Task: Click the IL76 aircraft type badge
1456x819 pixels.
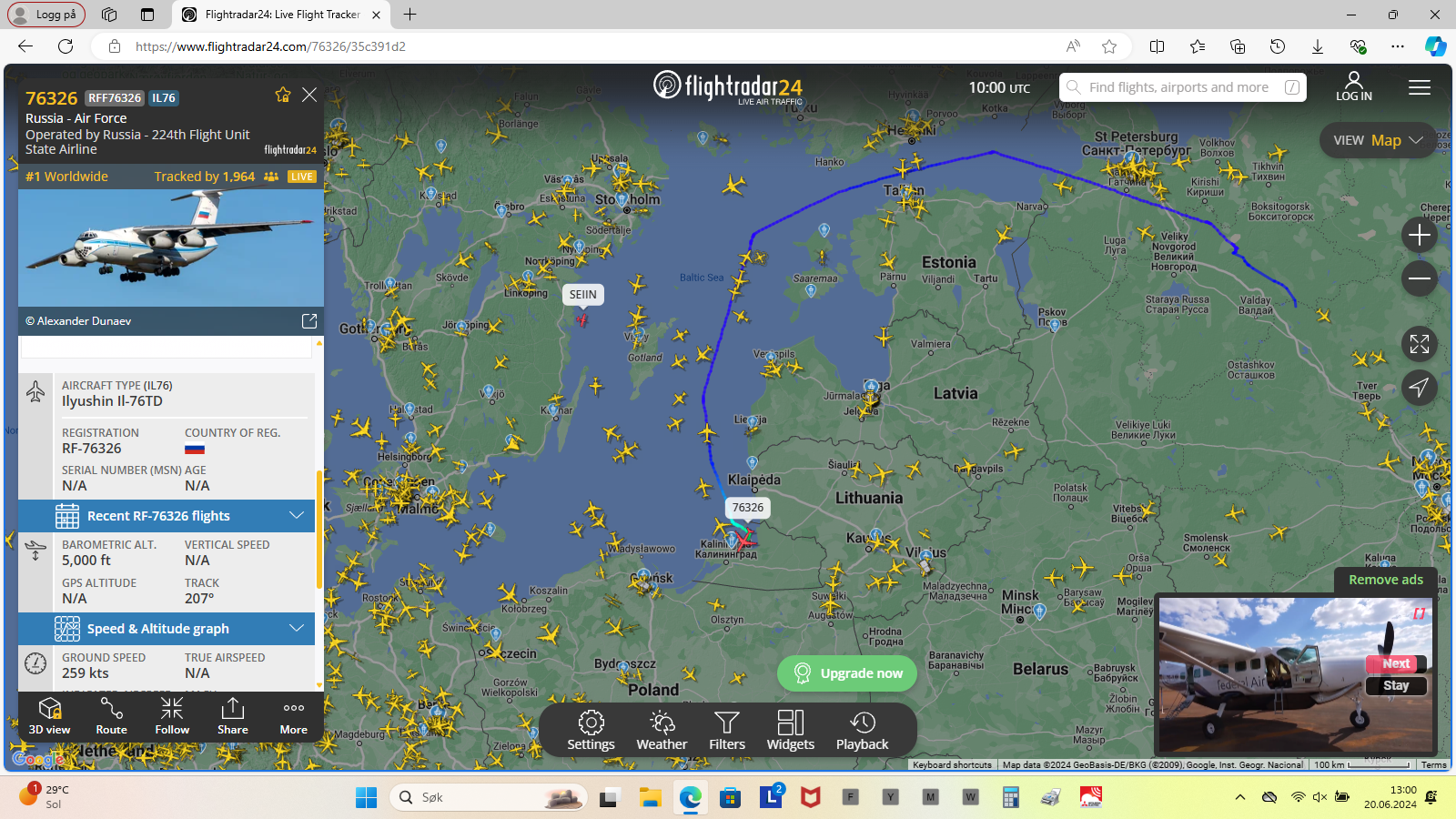Action: pos(164,98)
